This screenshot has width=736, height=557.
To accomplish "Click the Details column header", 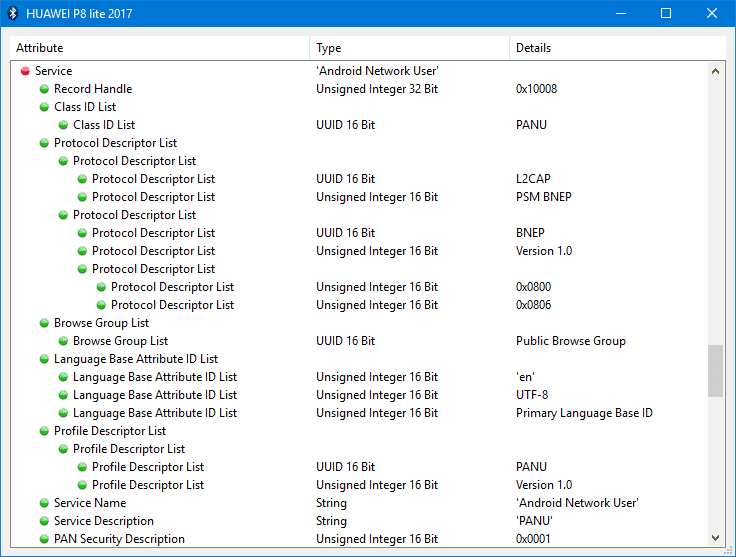I will pos(618,48).
